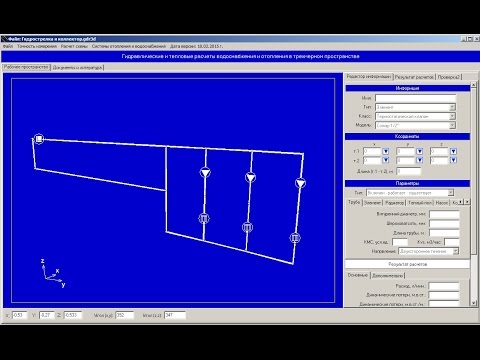This screenshot has width=480, height=360.
Task: Click the Имя input field
Action: 415,98
